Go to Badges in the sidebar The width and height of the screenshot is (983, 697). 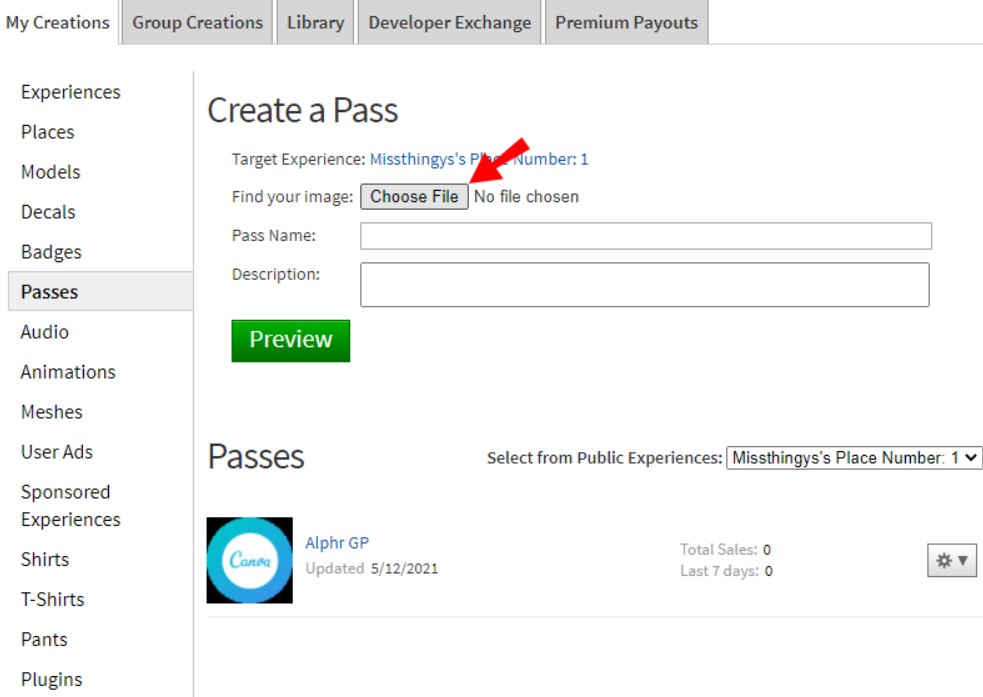point(51,252)
